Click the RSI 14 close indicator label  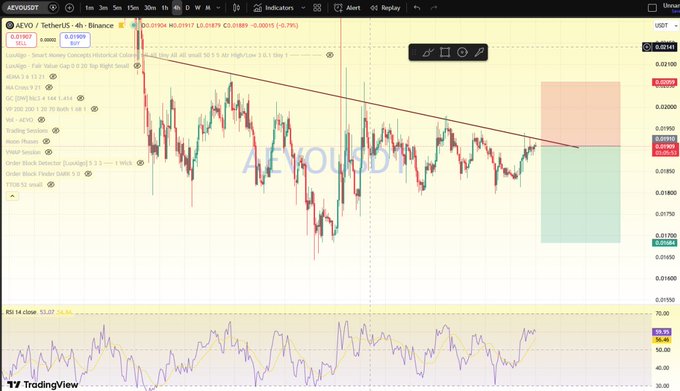point(21,312)
